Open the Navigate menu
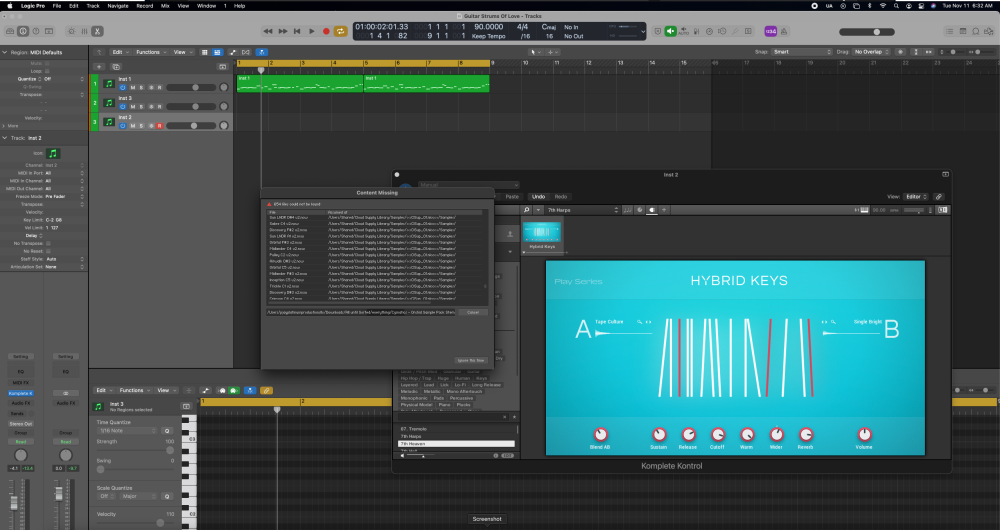Image resolution: width=1000 pixels, height=530 pixels. click(x=118, y=6)
